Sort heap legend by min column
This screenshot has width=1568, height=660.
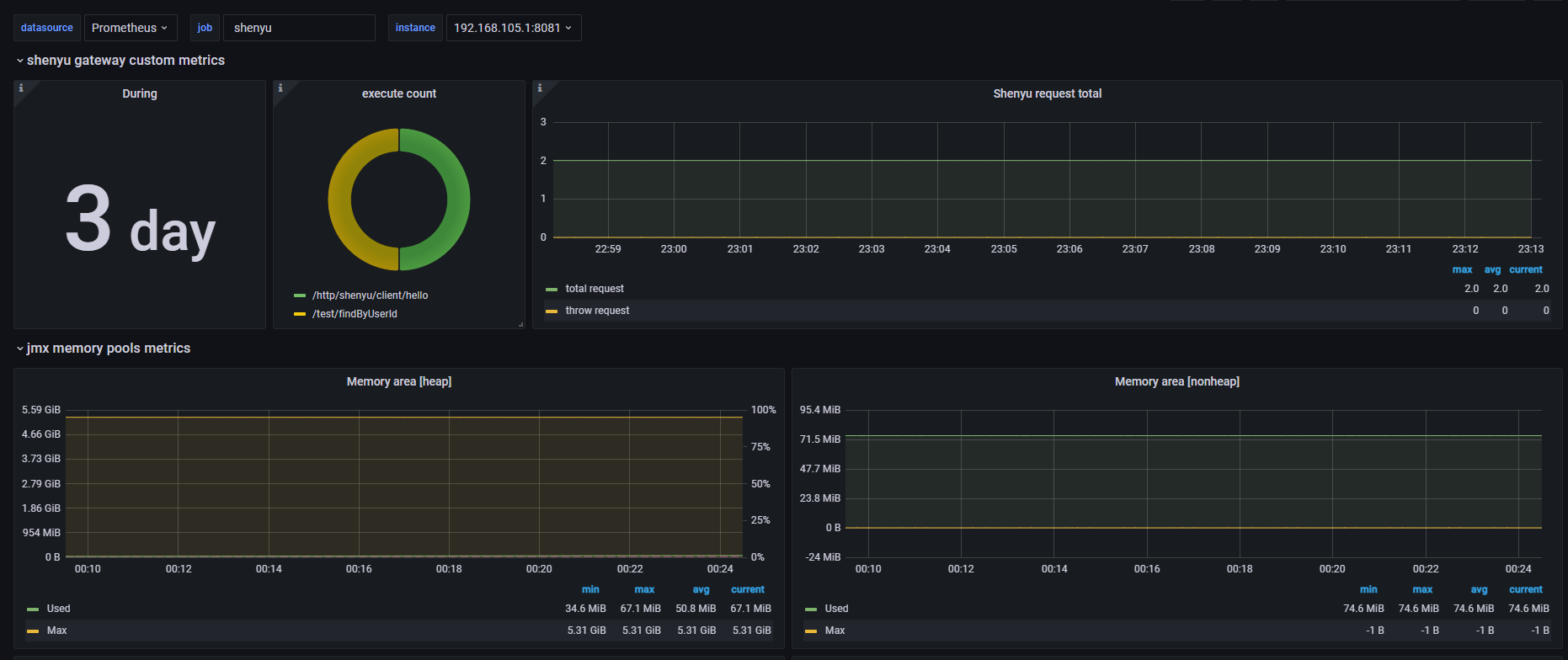[x=590, y=589]
